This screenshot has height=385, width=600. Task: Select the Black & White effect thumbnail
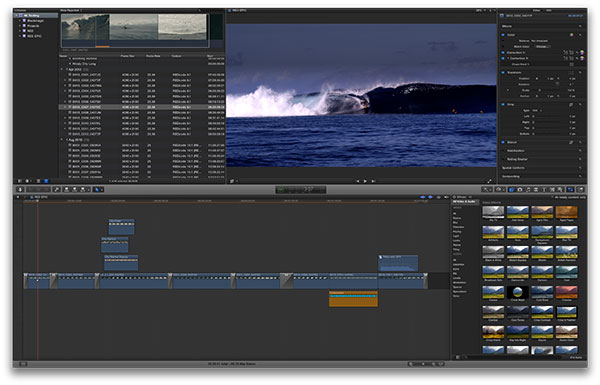(x=493, y=252)
